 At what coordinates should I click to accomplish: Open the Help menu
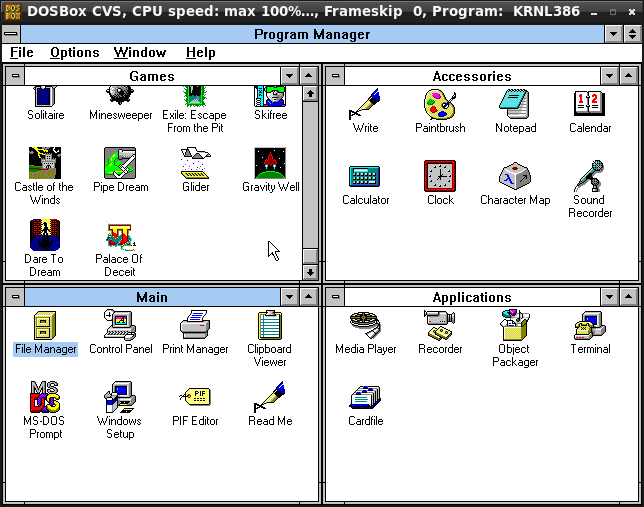tap(200, 53)
